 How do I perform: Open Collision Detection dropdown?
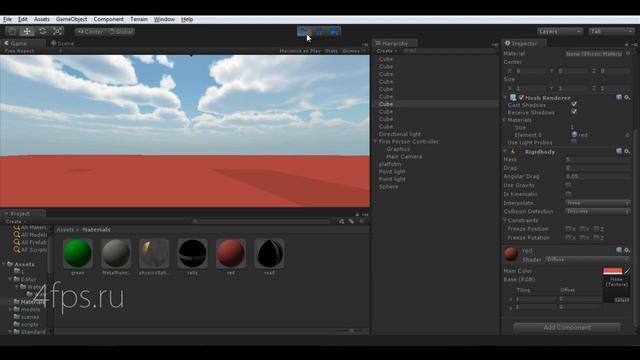click(x=598, y=211)
